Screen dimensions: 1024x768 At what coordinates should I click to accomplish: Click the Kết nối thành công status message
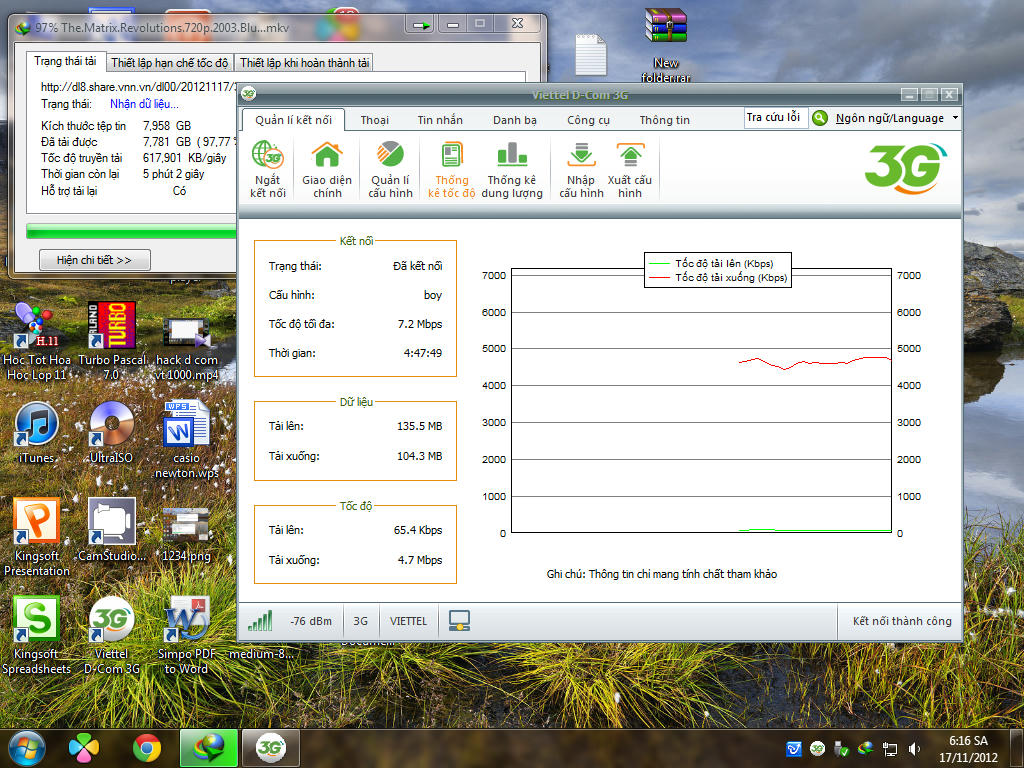pyautogui.click(x=902, y=622)
